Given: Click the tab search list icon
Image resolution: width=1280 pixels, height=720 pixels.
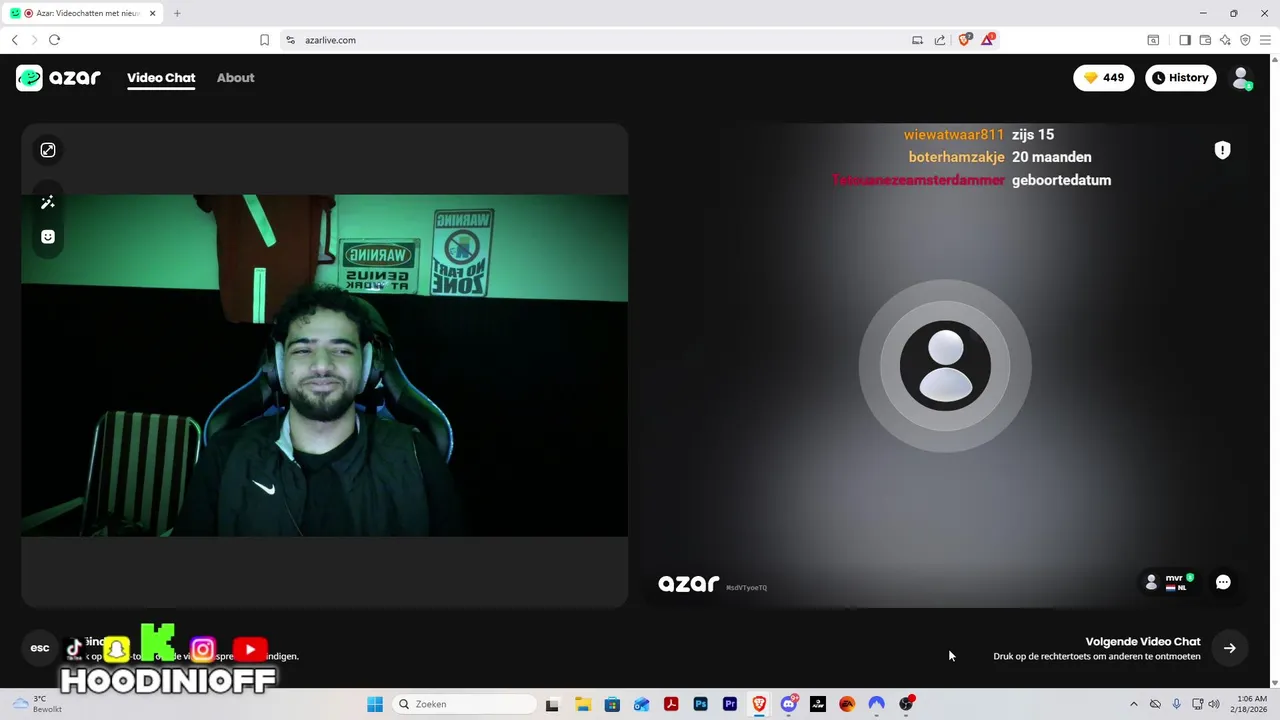Looking at the screenshot, I should [1153, 40].
